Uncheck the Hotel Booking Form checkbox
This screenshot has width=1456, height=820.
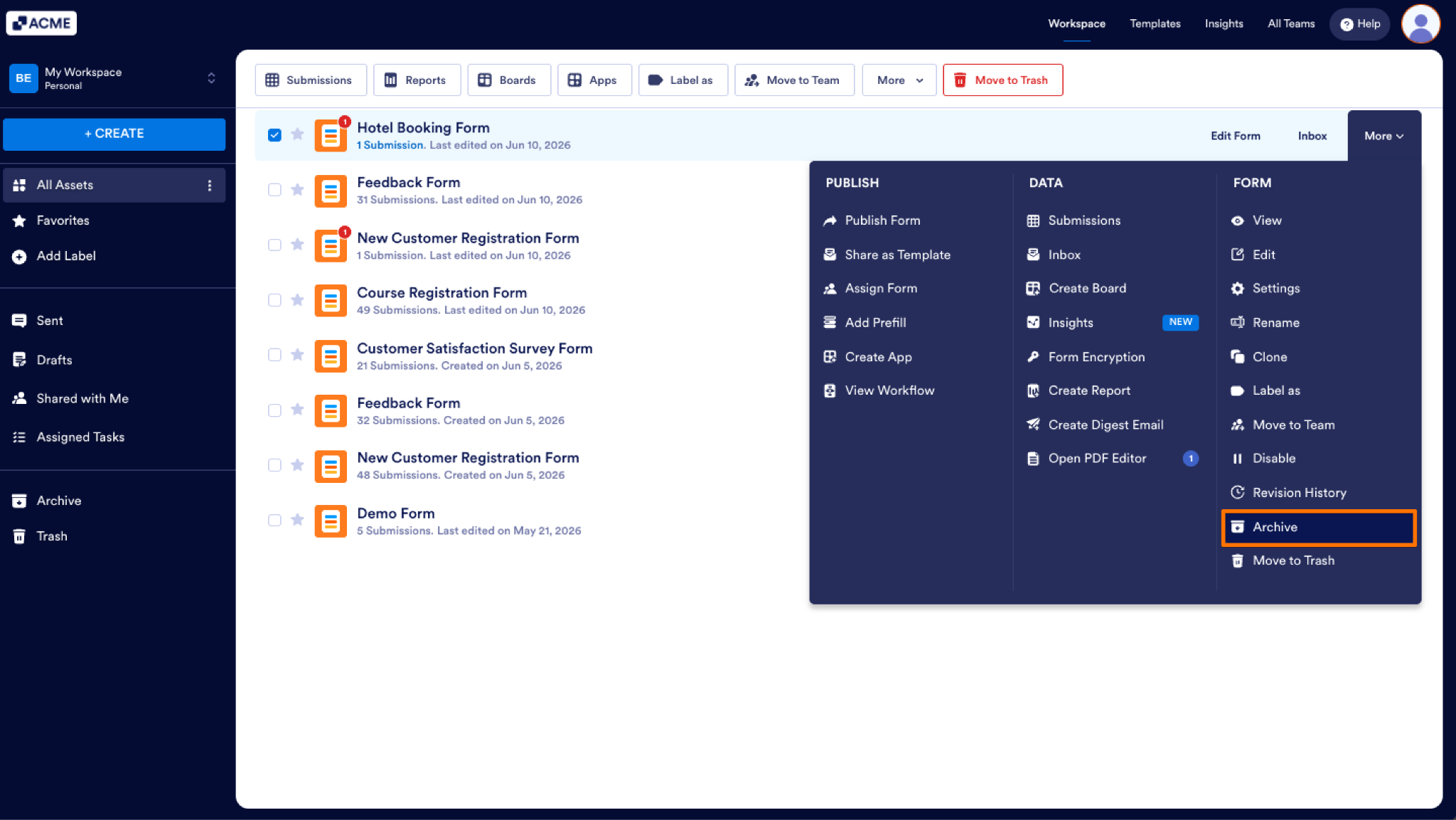click(x=274, y=135)
